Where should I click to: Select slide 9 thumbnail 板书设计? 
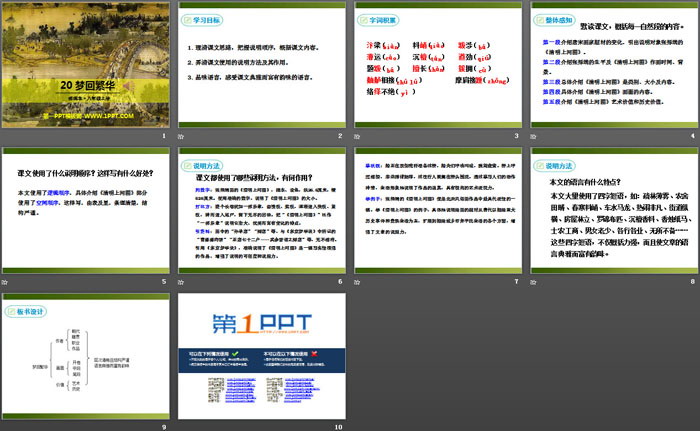[x=86, y=356]
